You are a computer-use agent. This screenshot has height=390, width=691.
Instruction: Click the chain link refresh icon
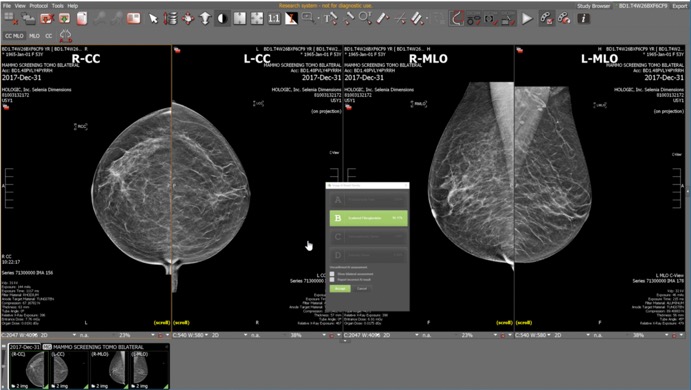point(564,19)
